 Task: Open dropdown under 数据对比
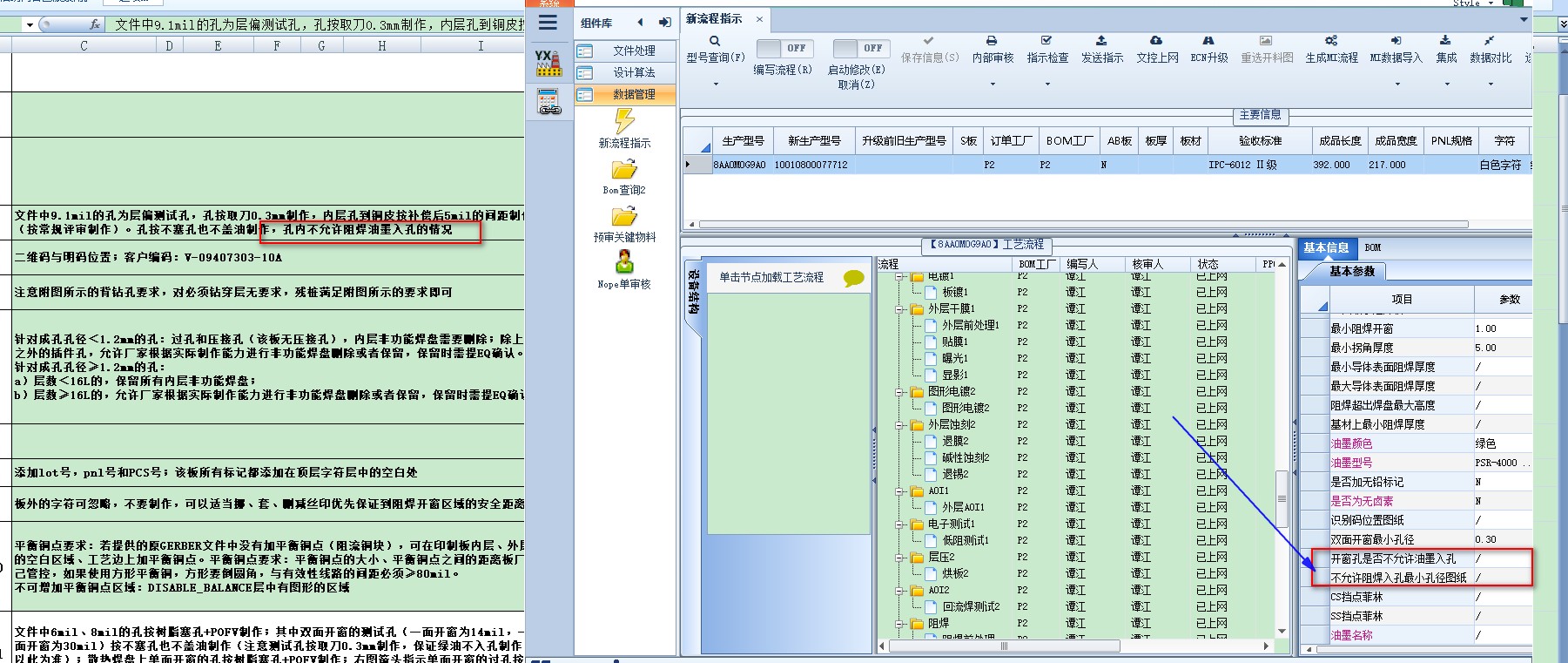pos(1491,85)
